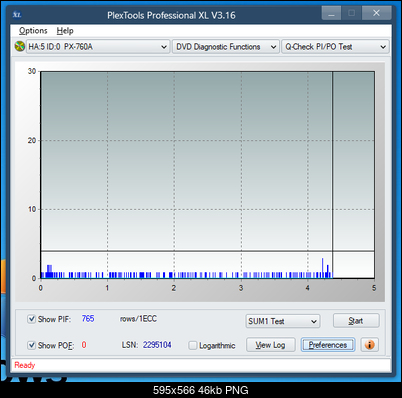The image size is (402, 398).
Task: Click the PlexTools app icon in title bar
Action: (17, 15)
